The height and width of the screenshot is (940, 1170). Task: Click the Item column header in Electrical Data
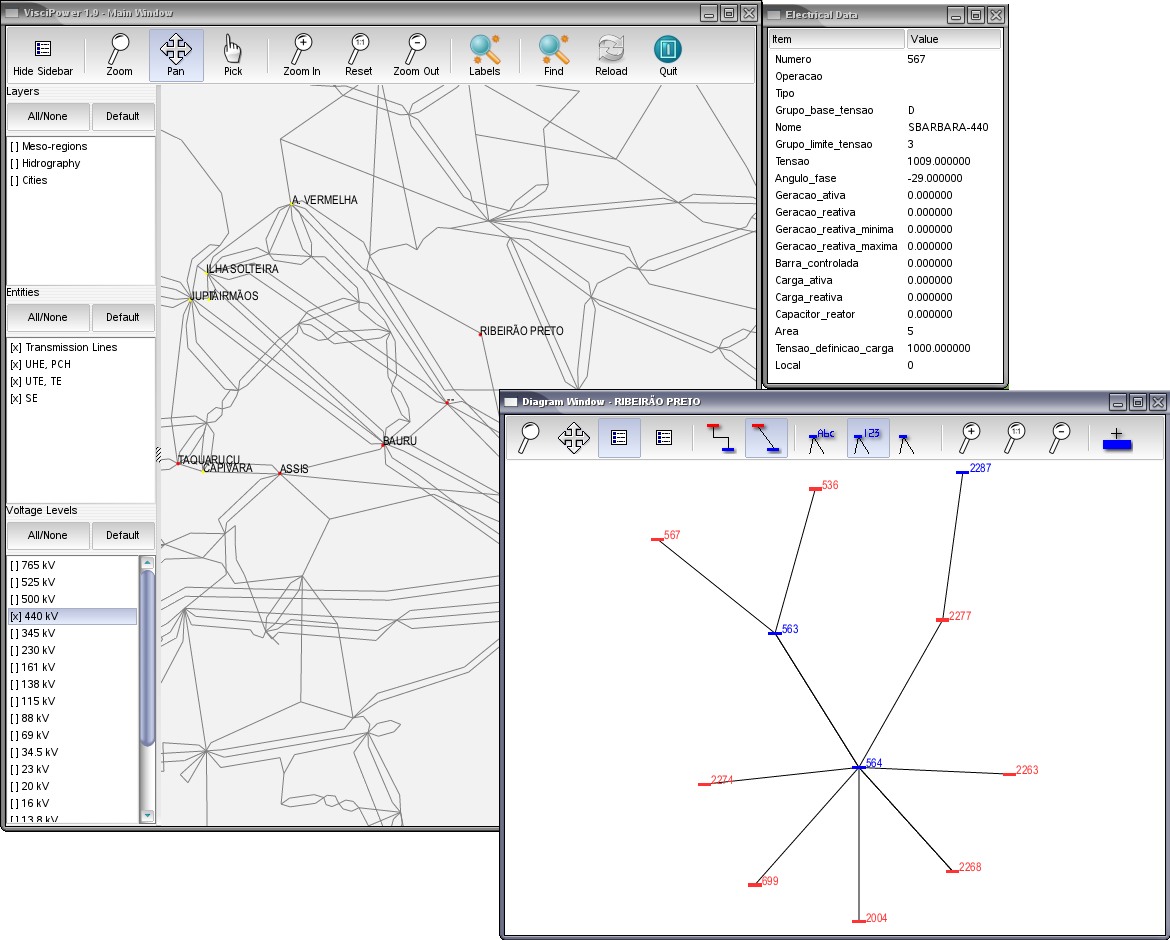(x=837, y=39)
